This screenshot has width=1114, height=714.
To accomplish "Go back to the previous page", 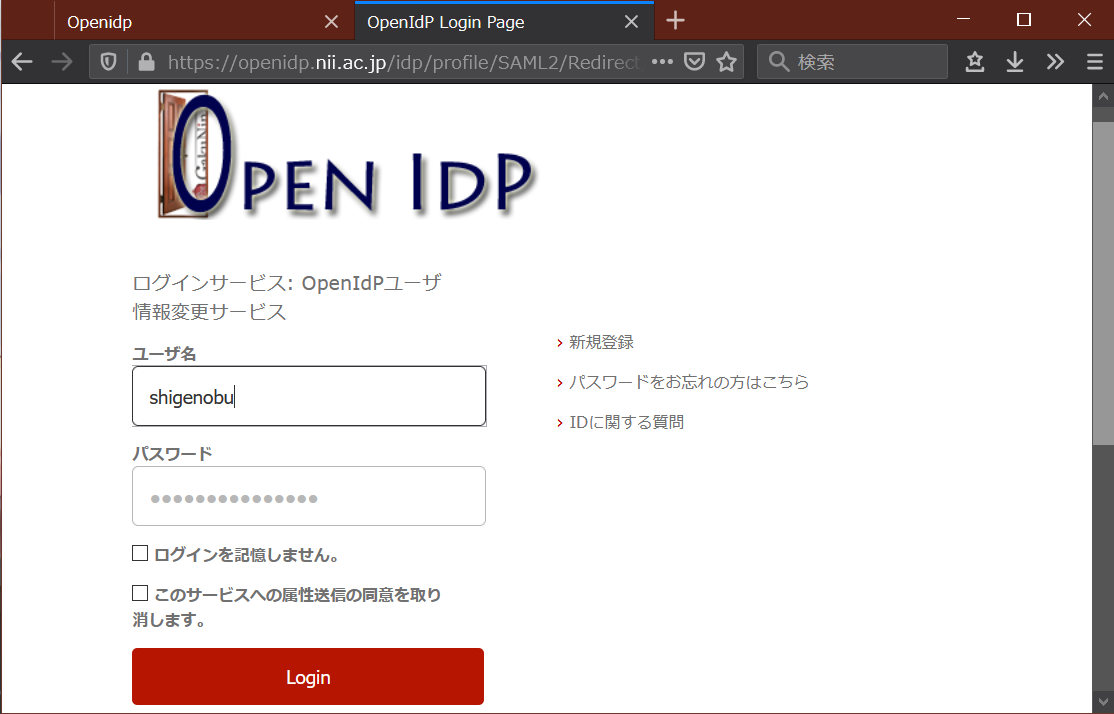I will click(22, 63).
